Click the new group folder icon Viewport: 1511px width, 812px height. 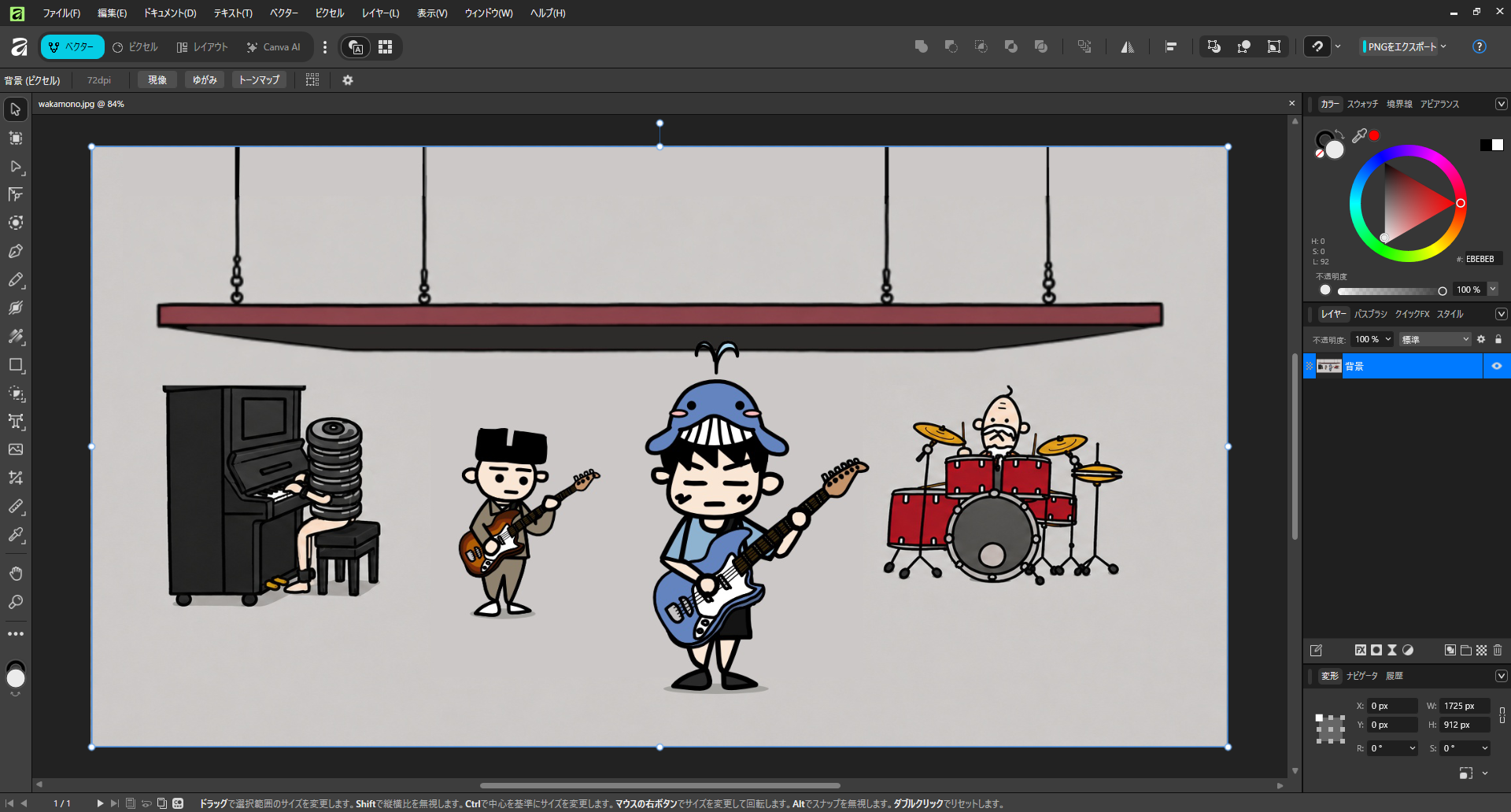click(1466, 650)
